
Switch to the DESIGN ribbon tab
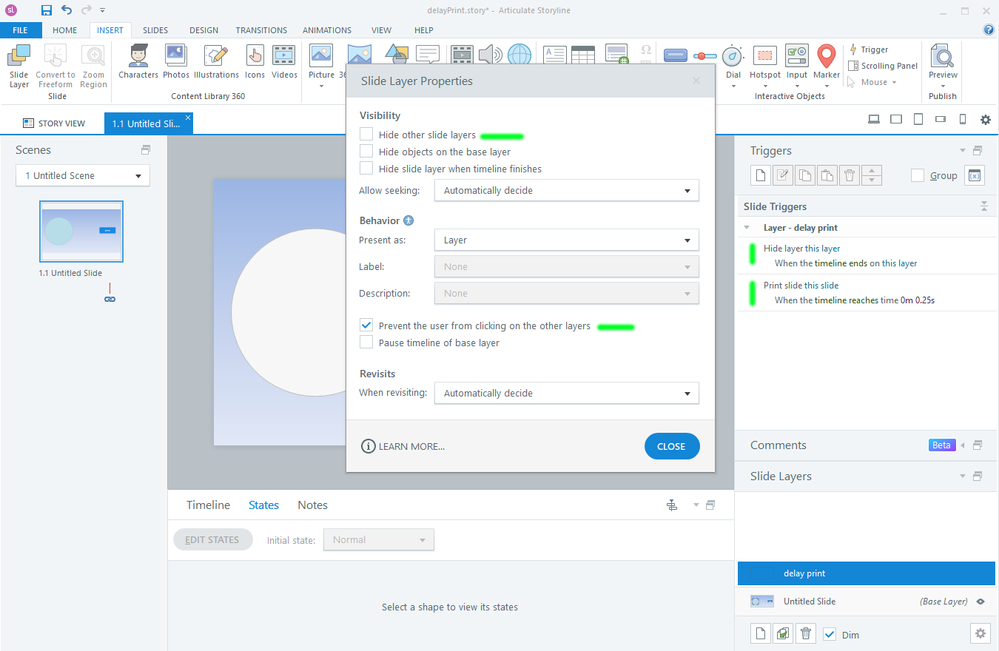click(204, 30)
